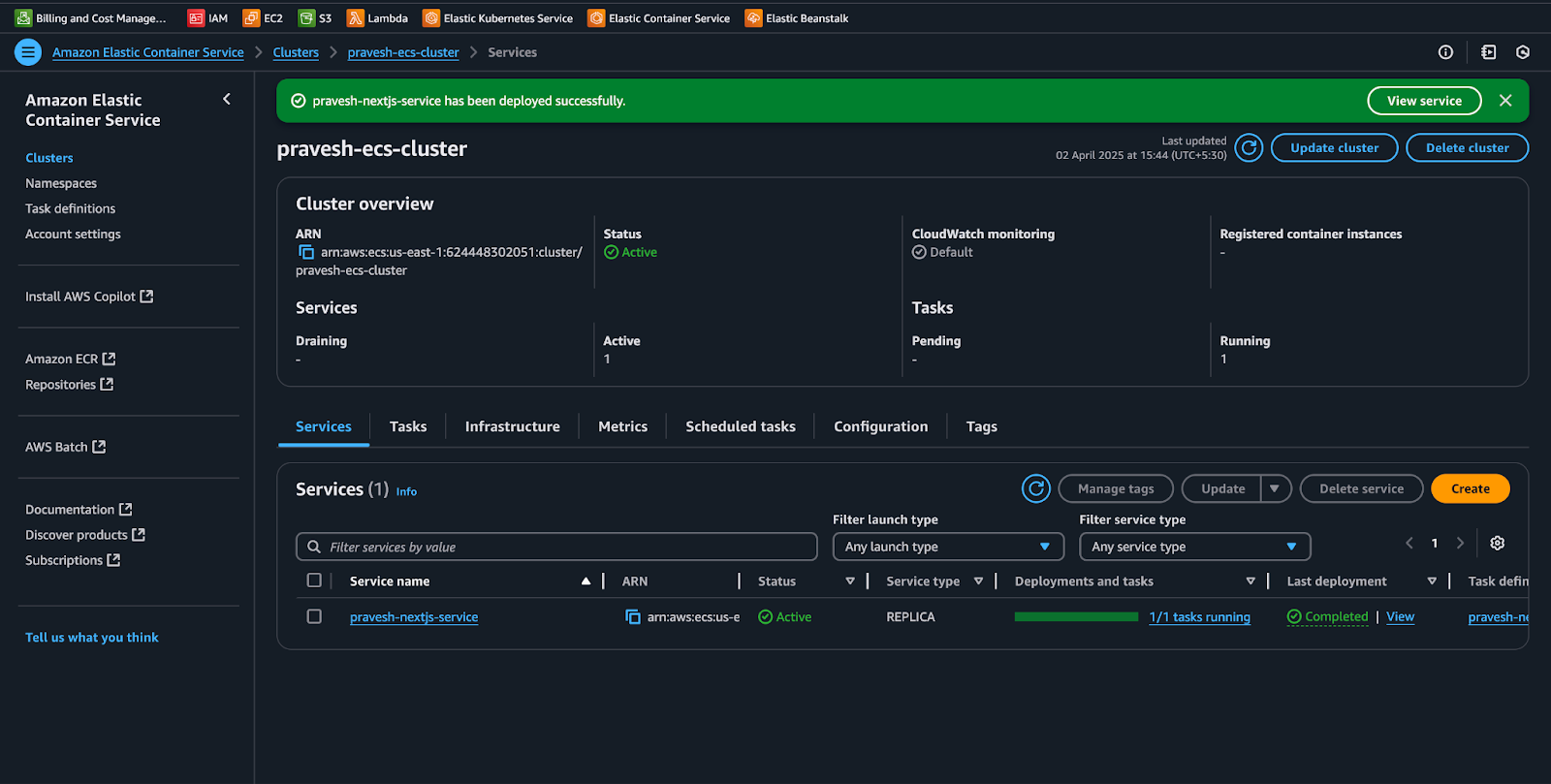Viewport: 1551px width, 784px height.
Task: Expand the Update button dropdown arrow
Action: pos(1275,489)
